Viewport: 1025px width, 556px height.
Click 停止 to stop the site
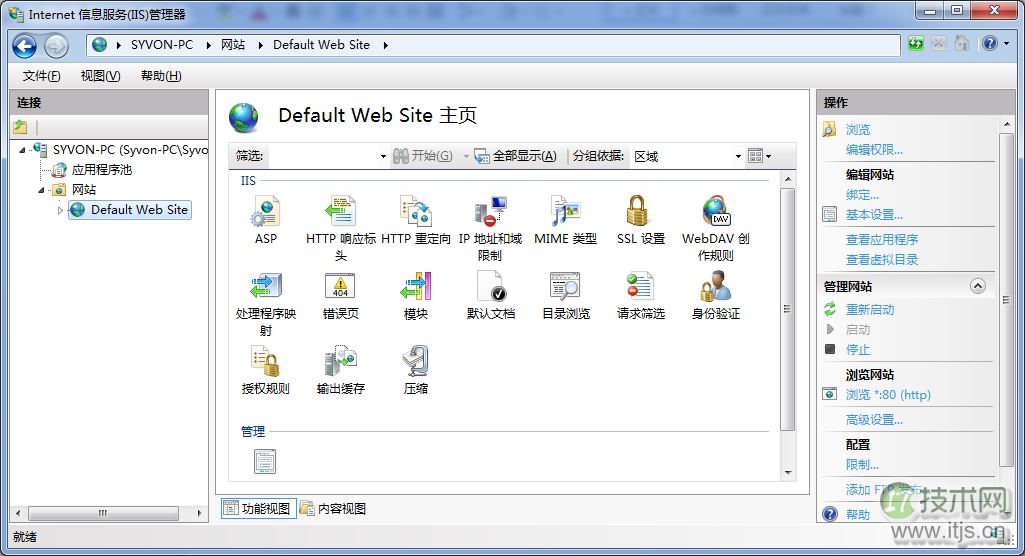click(x=858, y=350)
